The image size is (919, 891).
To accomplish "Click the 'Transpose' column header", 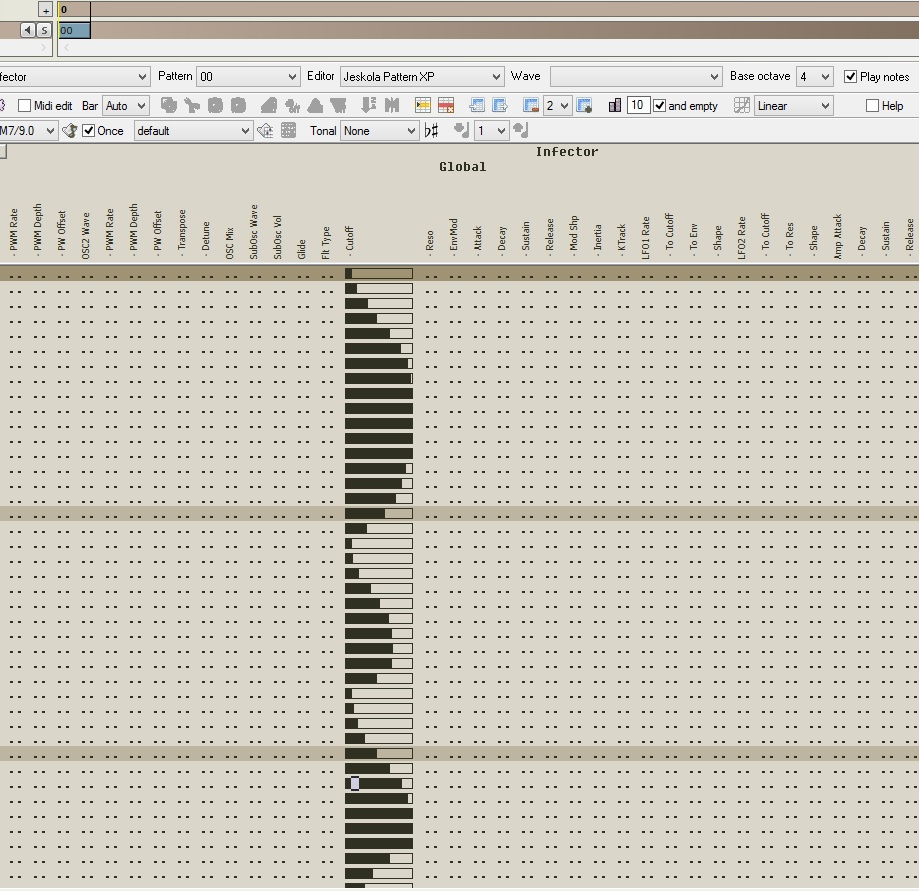I will (x=182, y=232).
